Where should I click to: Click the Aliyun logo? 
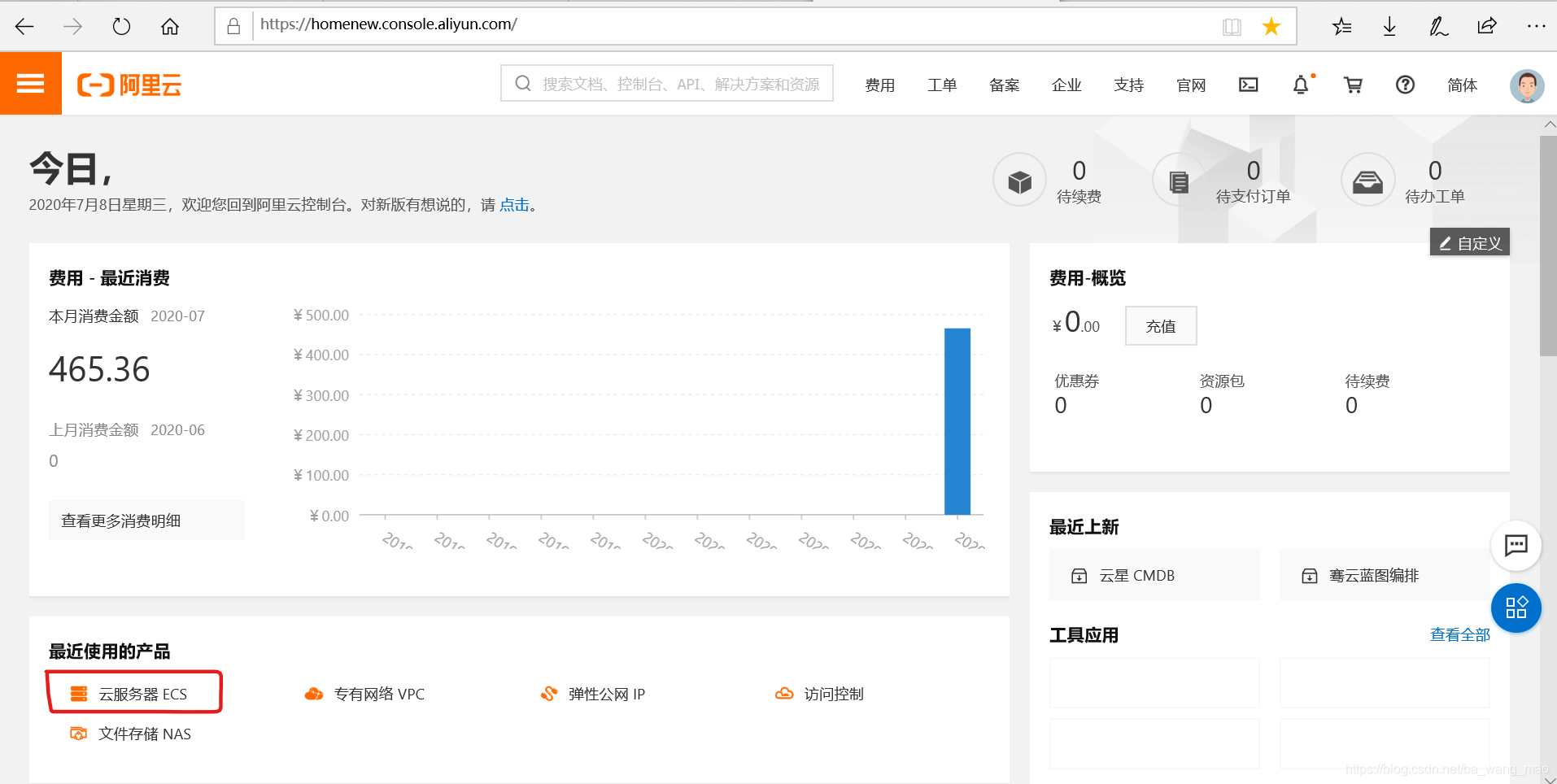coord(129,85)
